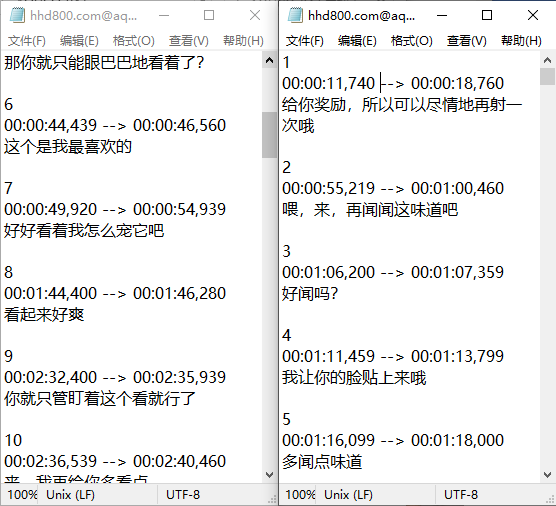Place cursor in subtitle line 好闻吗?
Screen dimensions: 556x506
(310, 294)
